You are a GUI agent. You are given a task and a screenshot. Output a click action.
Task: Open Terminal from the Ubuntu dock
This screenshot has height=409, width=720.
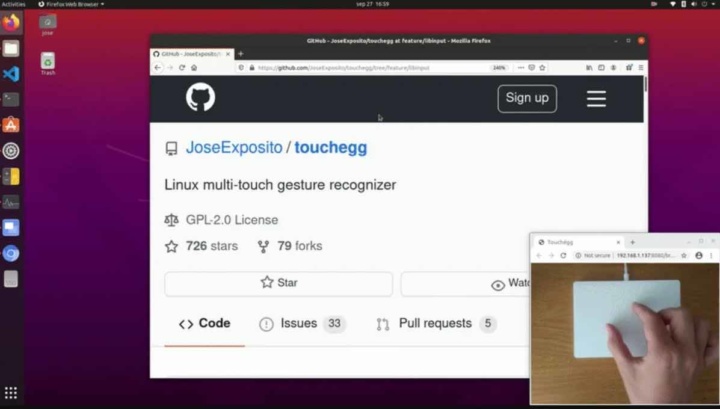tap(11, 99)
